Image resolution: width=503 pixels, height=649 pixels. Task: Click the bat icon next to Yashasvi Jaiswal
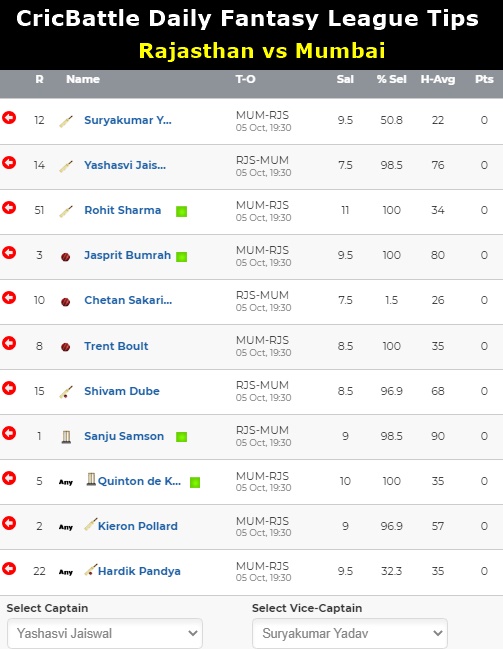pos(66,166)
